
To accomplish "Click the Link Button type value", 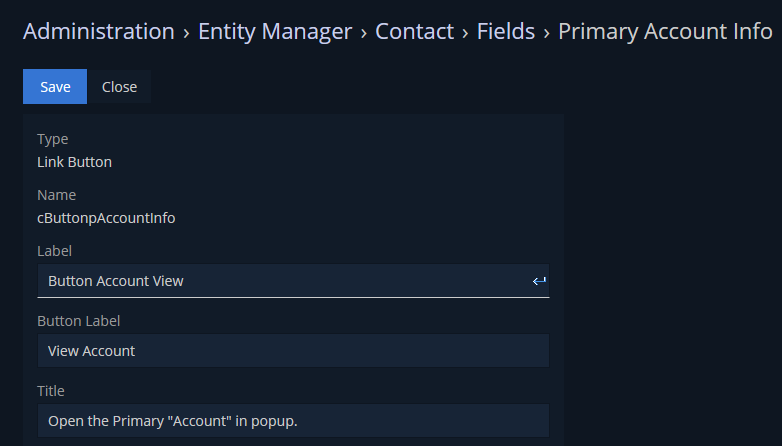I will pos(75,161).
